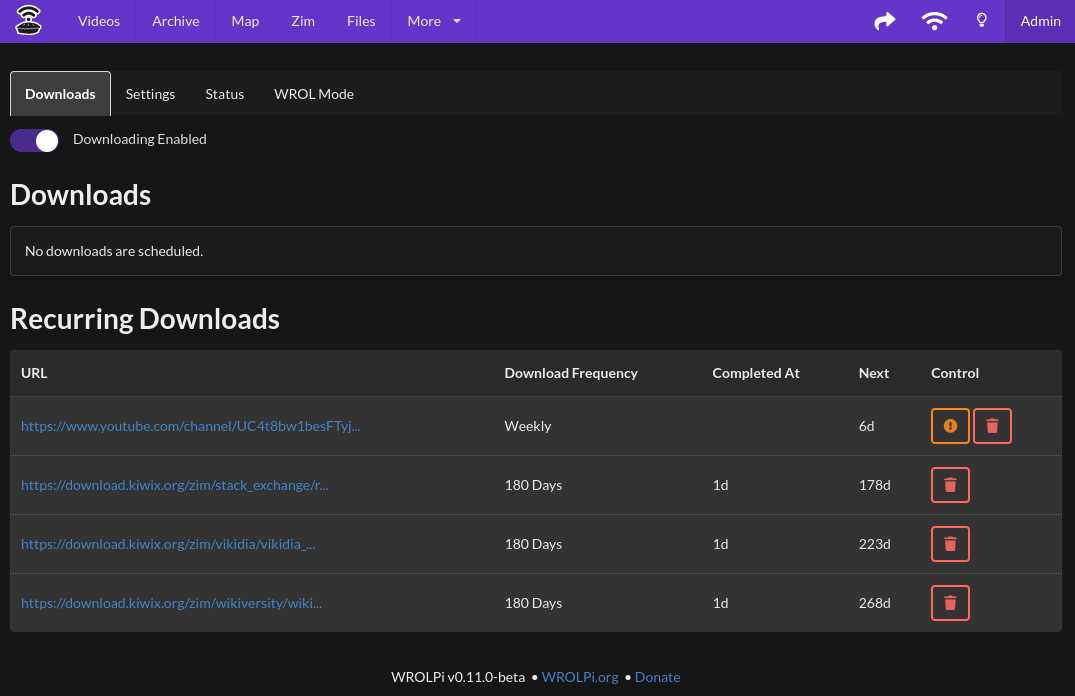Click the WROLPi logo icon
This screenshot has height=696, width=1075.
[x=29, y=20]
